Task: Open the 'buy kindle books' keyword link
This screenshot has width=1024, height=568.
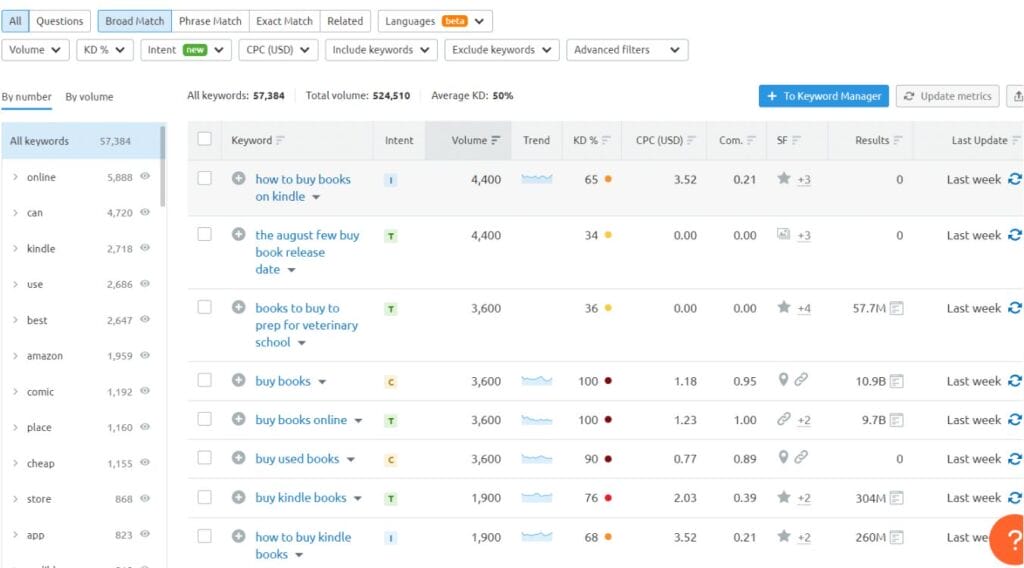Action: click(x=301, y=497)
